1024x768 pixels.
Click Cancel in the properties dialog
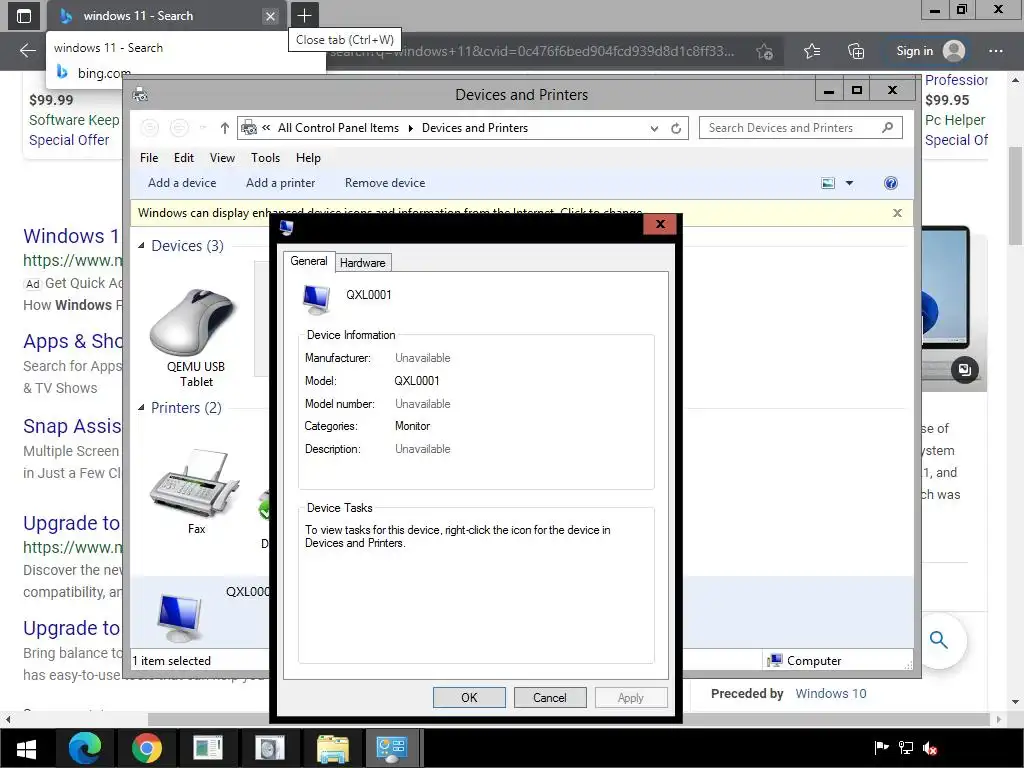tap(550, 697)
